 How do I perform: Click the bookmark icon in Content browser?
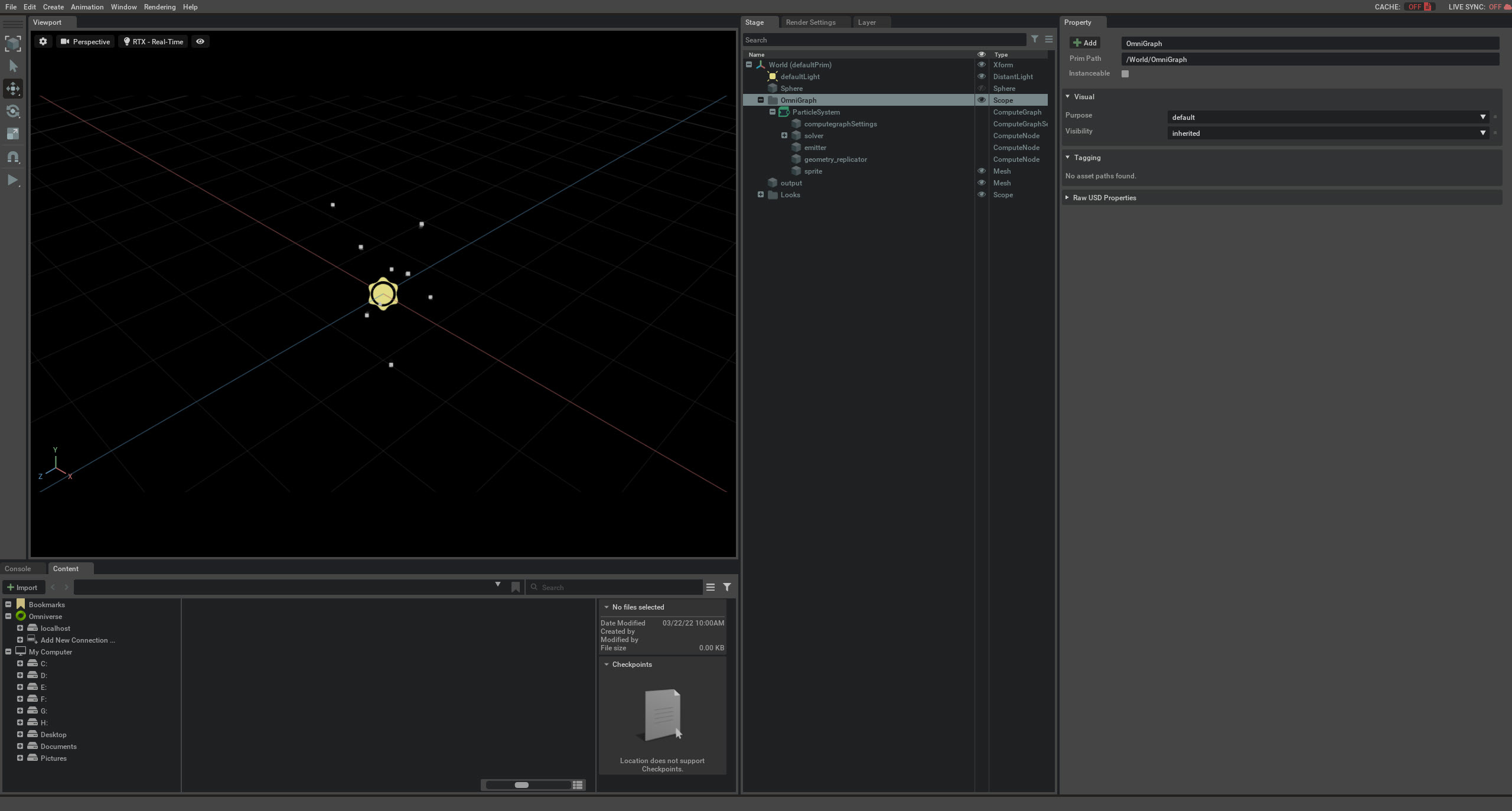pyautogui.click(x=516, y=587)
